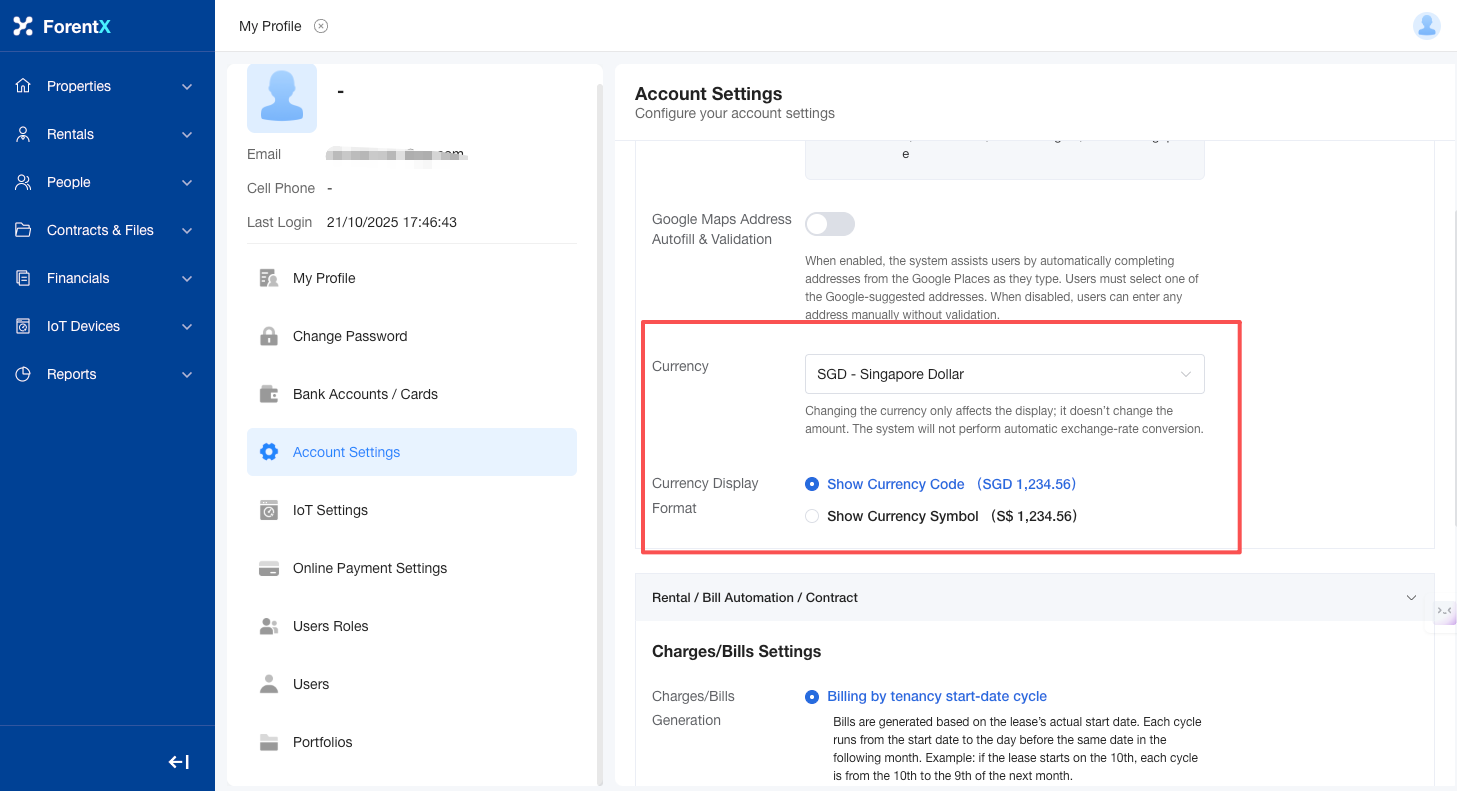This screenshot has height=791, width=1457.
Task: Select Show Currency Symbol radio option
Action: (812, 516)
